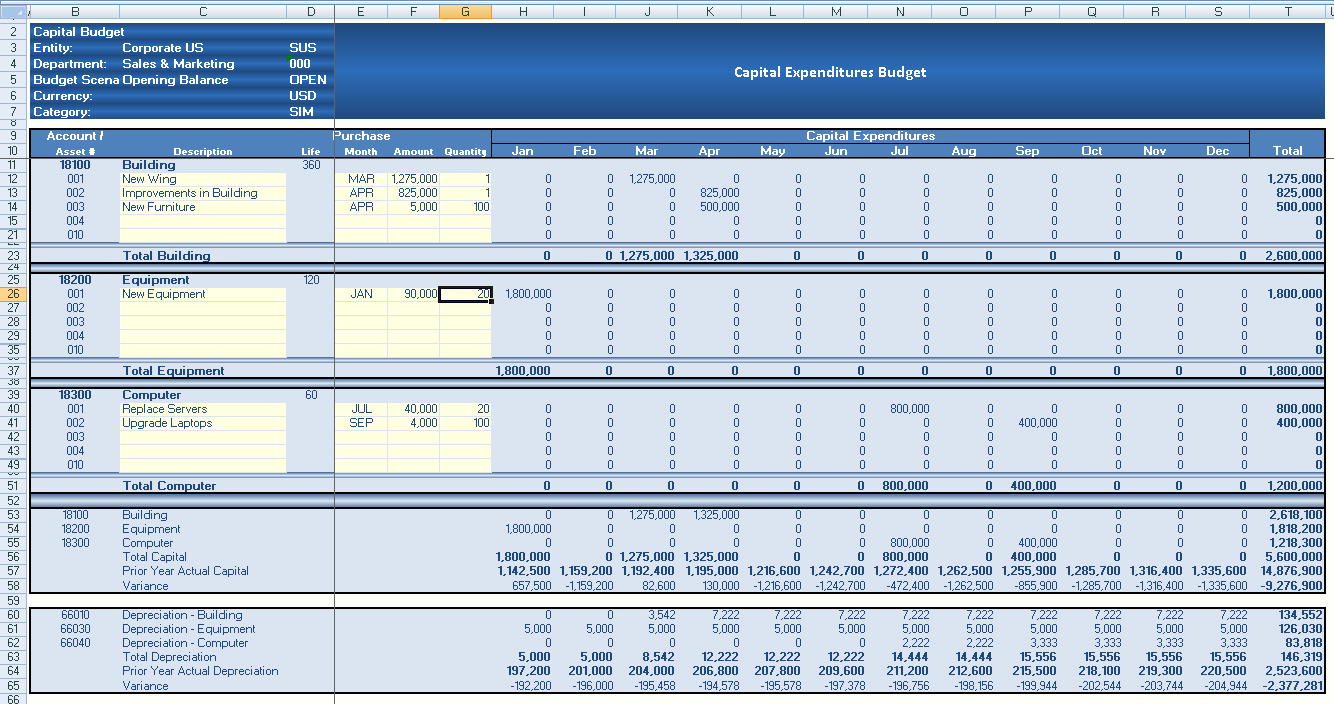
Task: Click the New Furniture quantity cell
Action: point(465,207)
